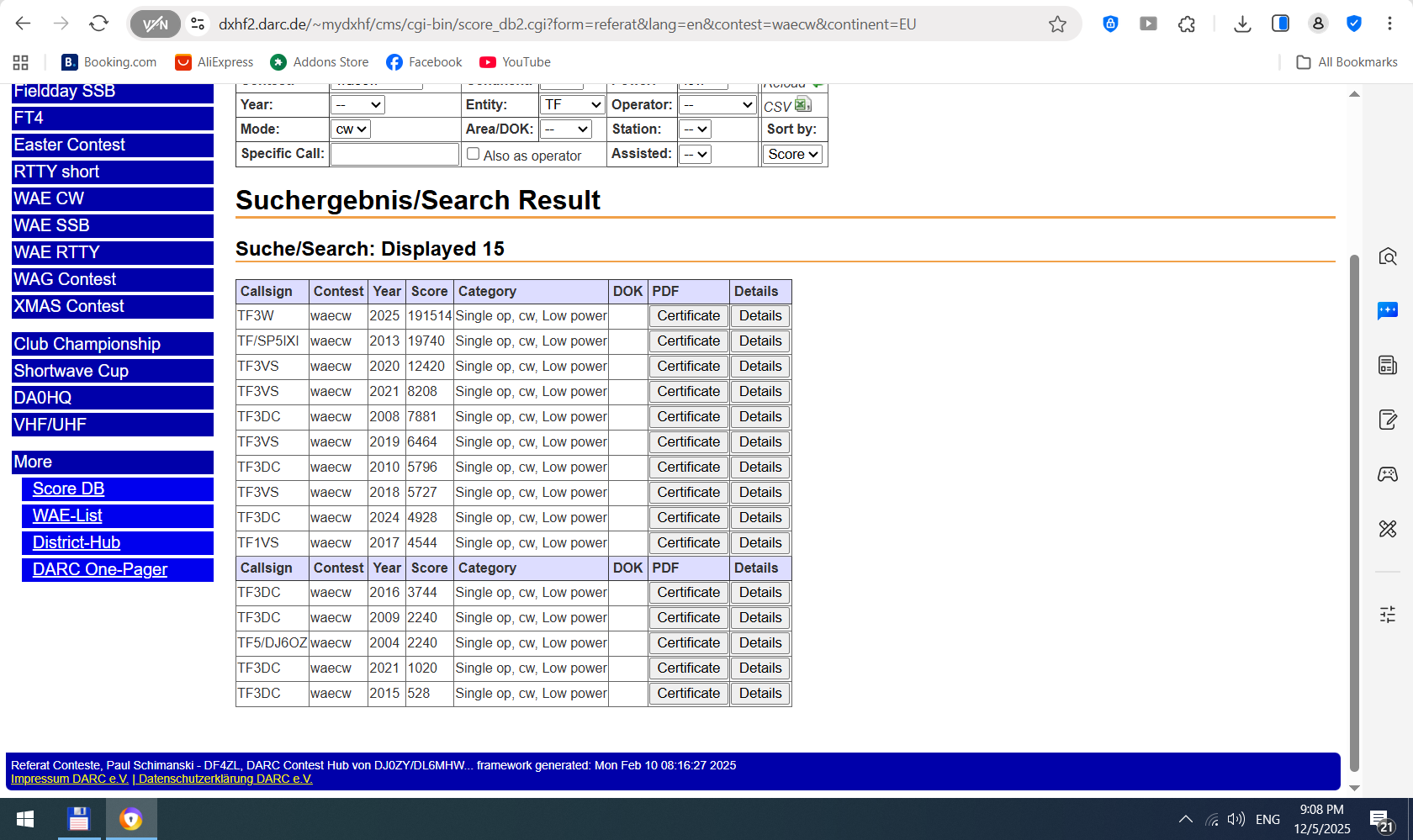1413x840 pixels.
Task: Expand the Mode dropdown set to cw
Action: [x=351, y=129]
